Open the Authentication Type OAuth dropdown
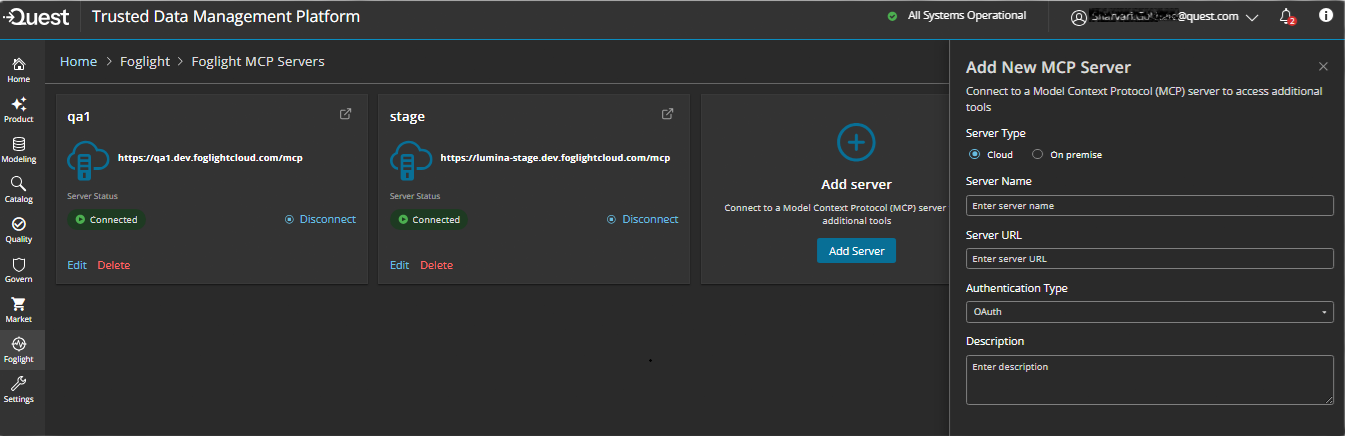 point(1150,312)
